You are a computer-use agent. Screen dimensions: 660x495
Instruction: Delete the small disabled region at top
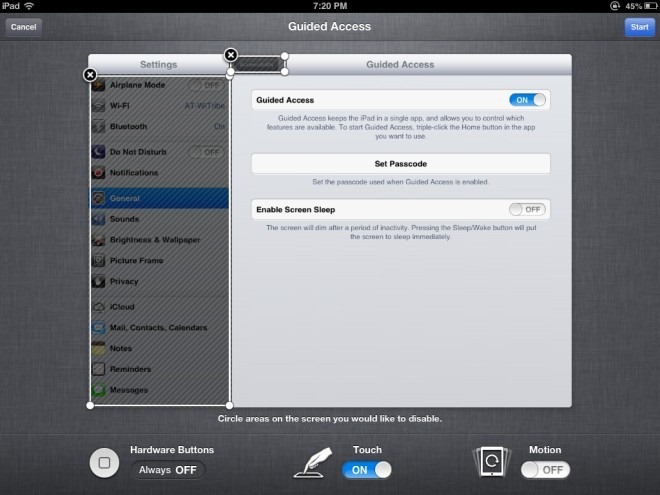point(231,55)
